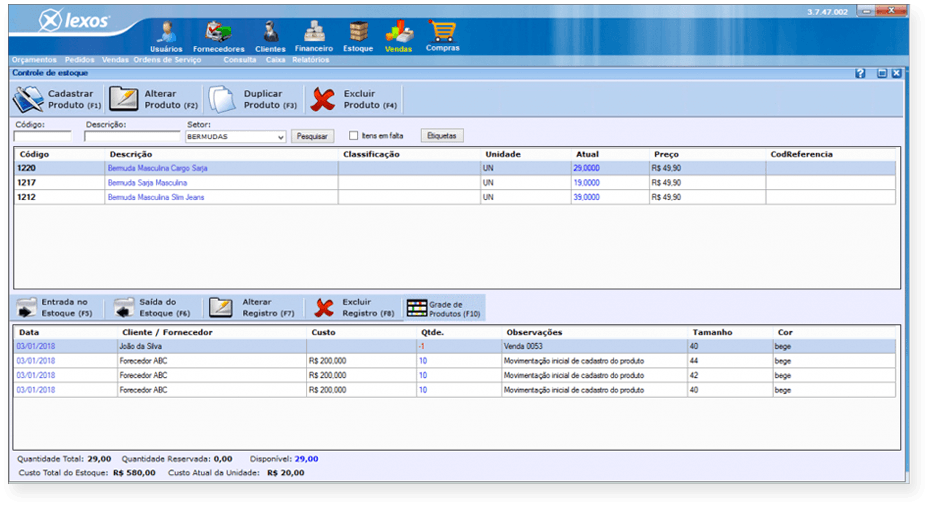The image size is (930, 507).
Task: Click product code 1220
Action: (x=26, y=168)
